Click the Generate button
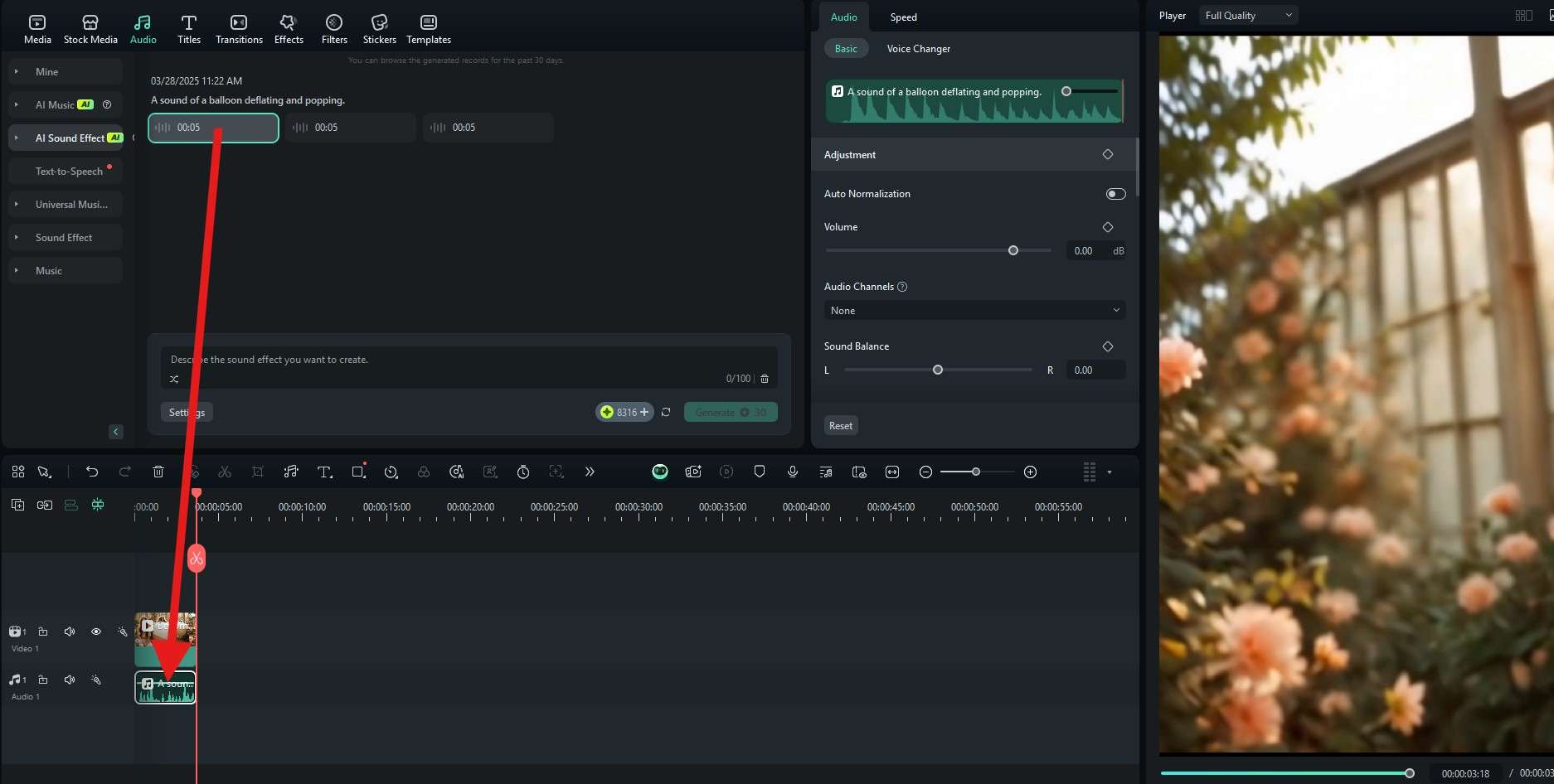Viewport: 1554px width, 784px height. tap(731, 412)
